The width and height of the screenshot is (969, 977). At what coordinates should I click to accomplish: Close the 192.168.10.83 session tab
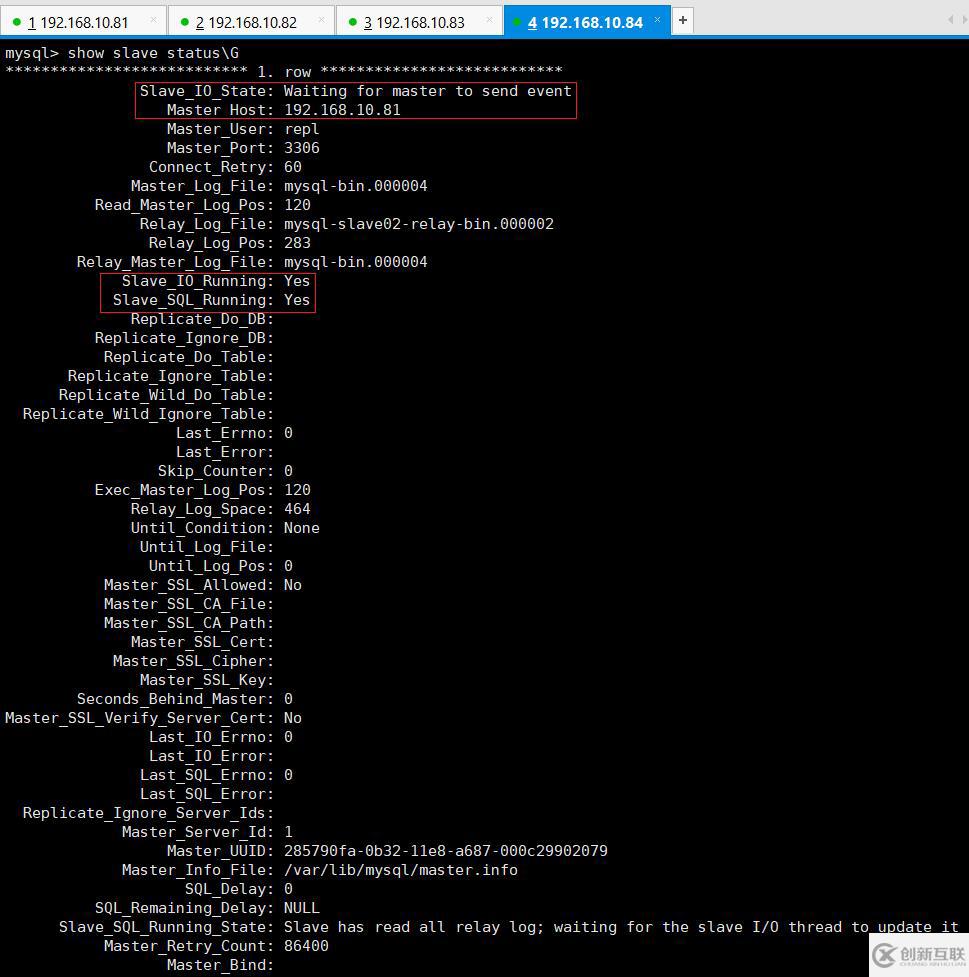pyautogui.click(x=490, y=20)
